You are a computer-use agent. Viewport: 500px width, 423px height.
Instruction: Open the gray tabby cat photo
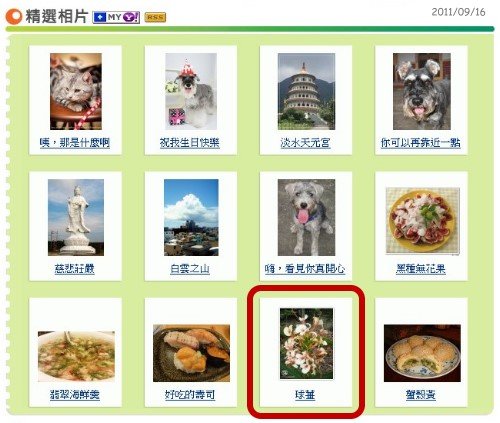[x=76, y=91]
